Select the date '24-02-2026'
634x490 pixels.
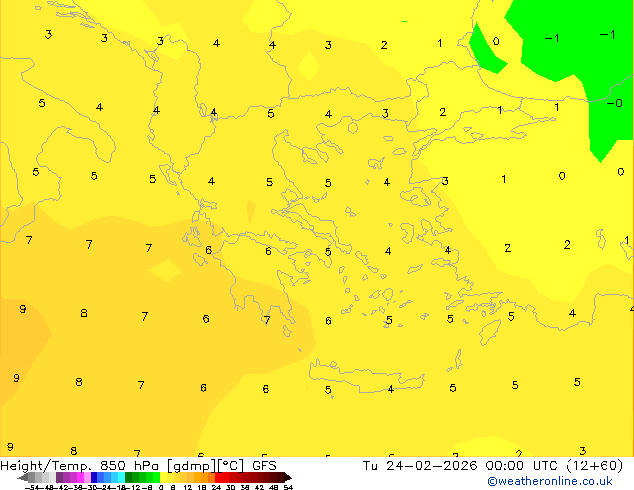(431, 466)
